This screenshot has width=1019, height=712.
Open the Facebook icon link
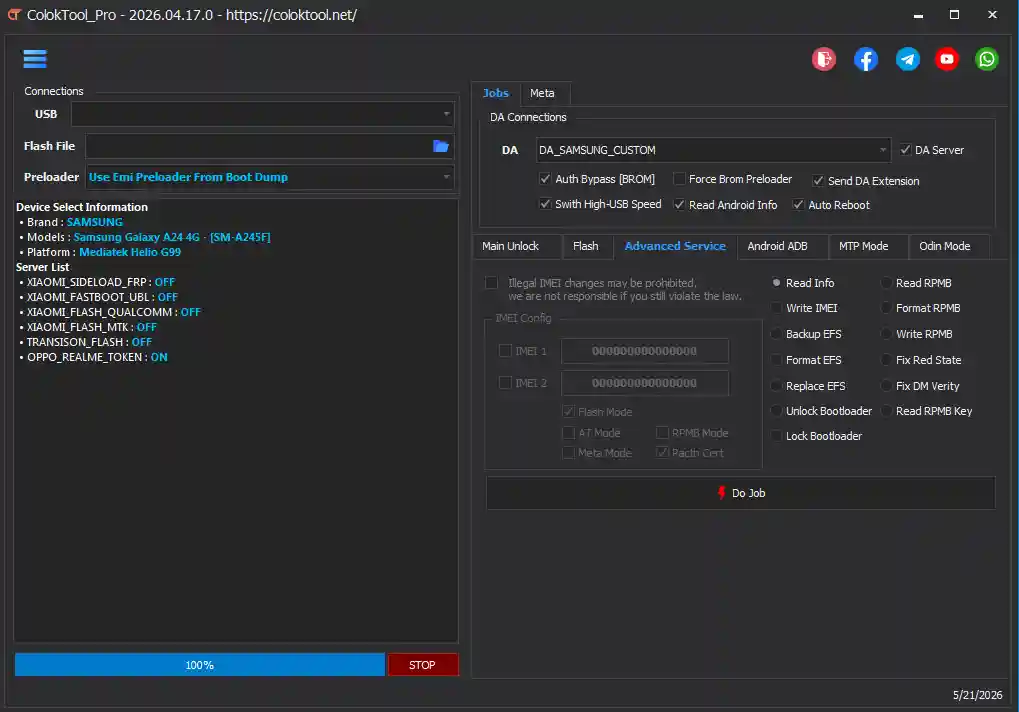click(x=866, y=59)
